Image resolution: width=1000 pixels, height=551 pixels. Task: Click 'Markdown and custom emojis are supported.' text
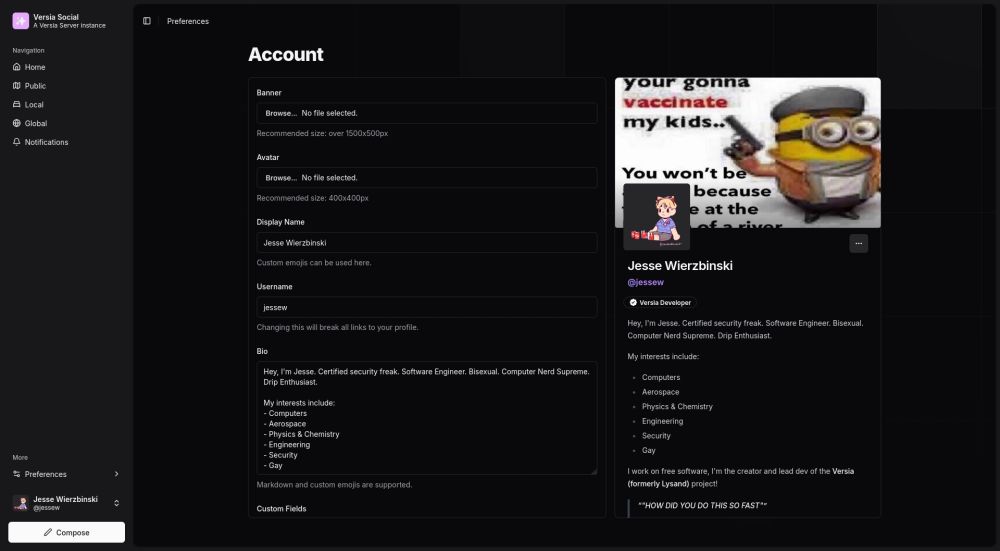(334, 485)
